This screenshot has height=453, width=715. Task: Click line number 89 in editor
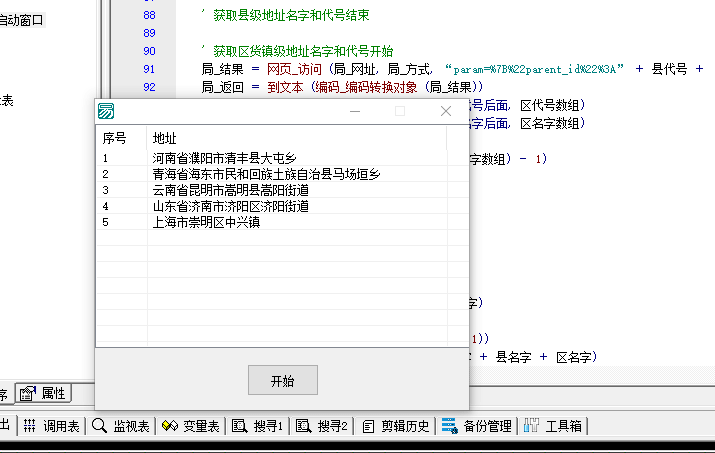tap(149, 33)
